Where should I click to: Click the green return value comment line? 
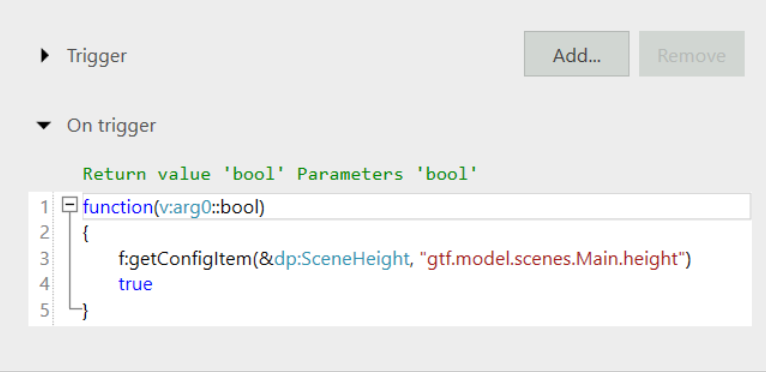pyautogui.click(x=280, y=174)
